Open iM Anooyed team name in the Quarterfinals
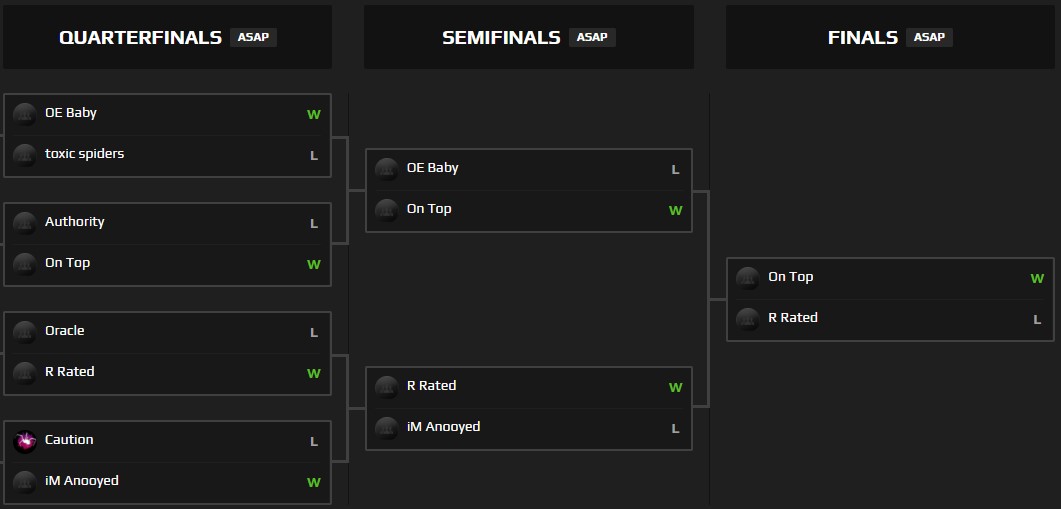This screenshot has height=509, width=1061. click(82, 481)
